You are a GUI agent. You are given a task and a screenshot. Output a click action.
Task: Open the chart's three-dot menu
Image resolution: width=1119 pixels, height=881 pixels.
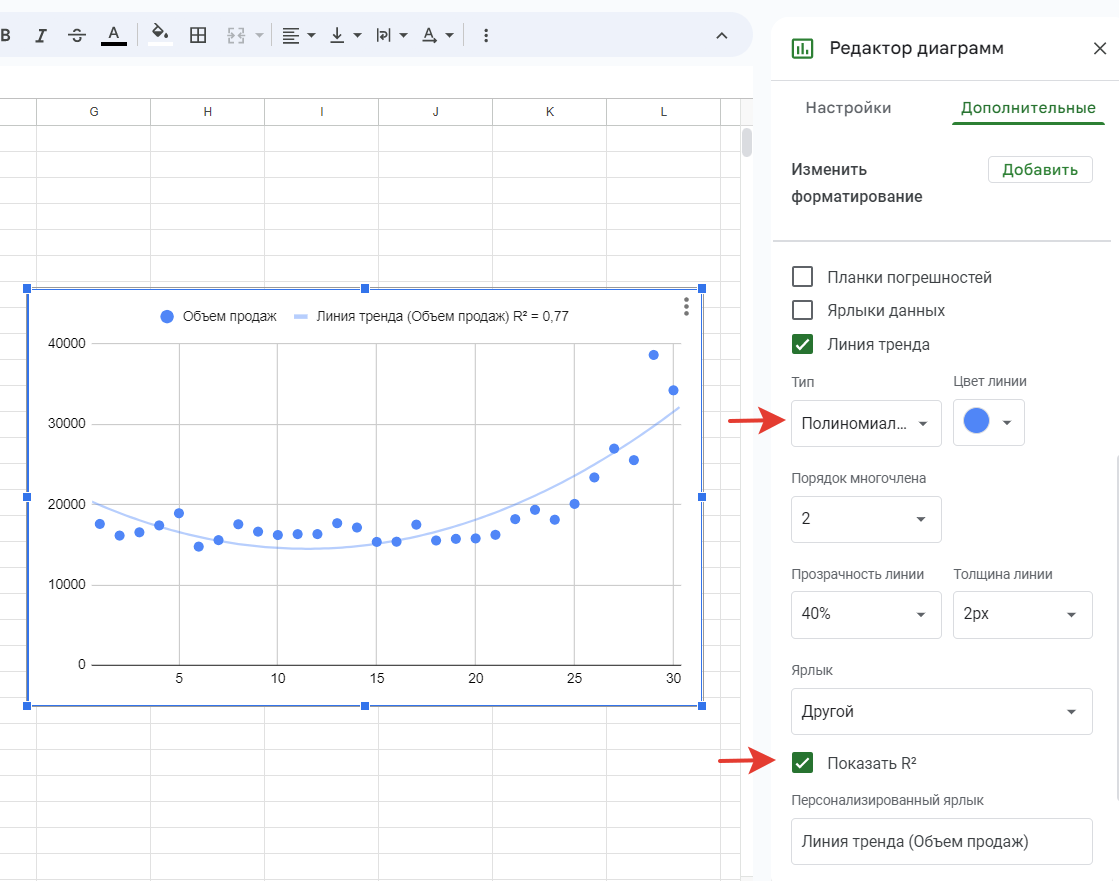point(686,306)
